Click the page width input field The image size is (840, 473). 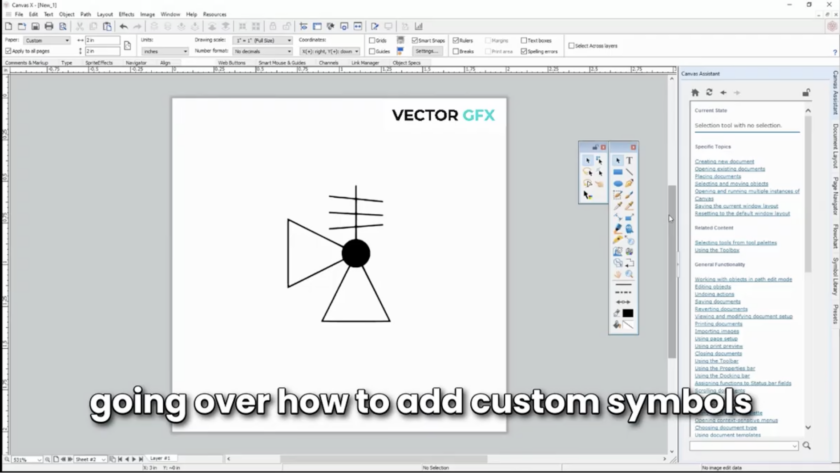click(x=102, y=40)
